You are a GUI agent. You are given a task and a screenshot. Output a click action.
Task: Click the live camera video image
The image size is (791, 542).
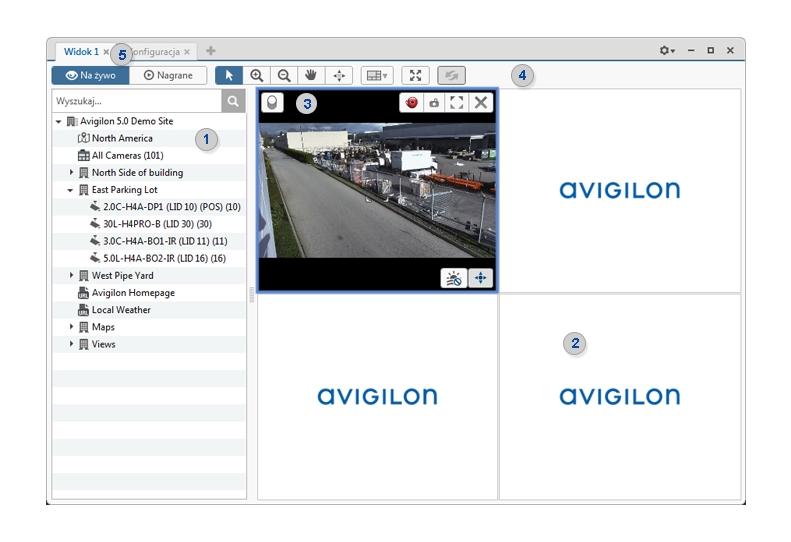click(377, 190)
